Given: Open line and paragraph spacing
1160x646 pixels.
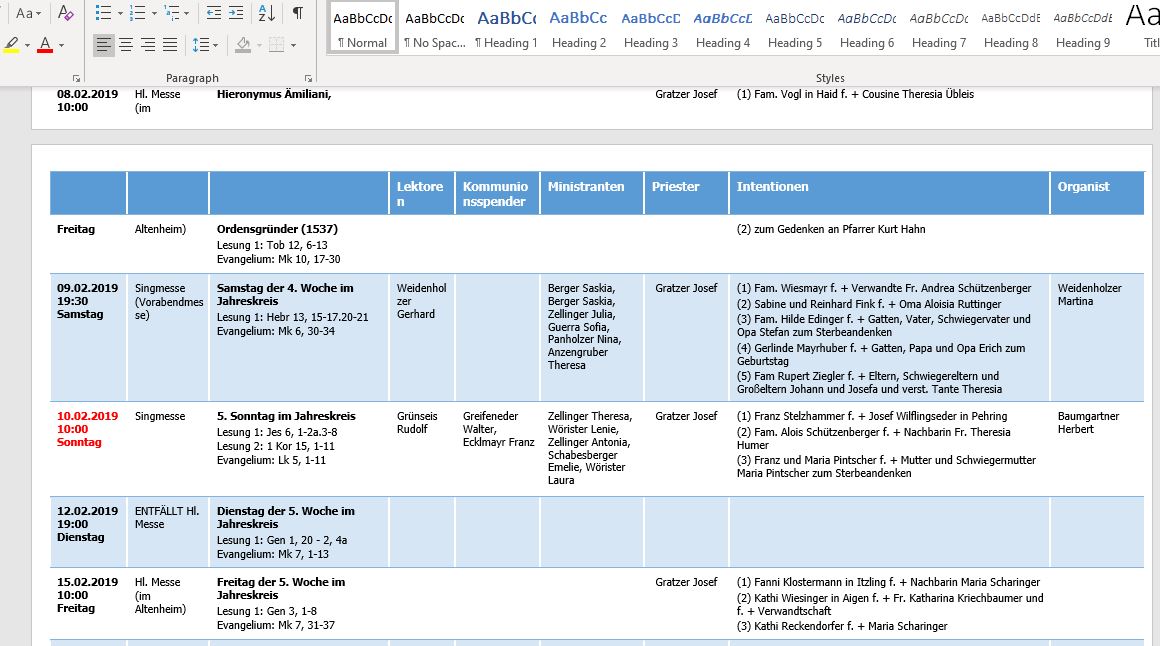Looking at the screenshot, I should tap(200, 45).
